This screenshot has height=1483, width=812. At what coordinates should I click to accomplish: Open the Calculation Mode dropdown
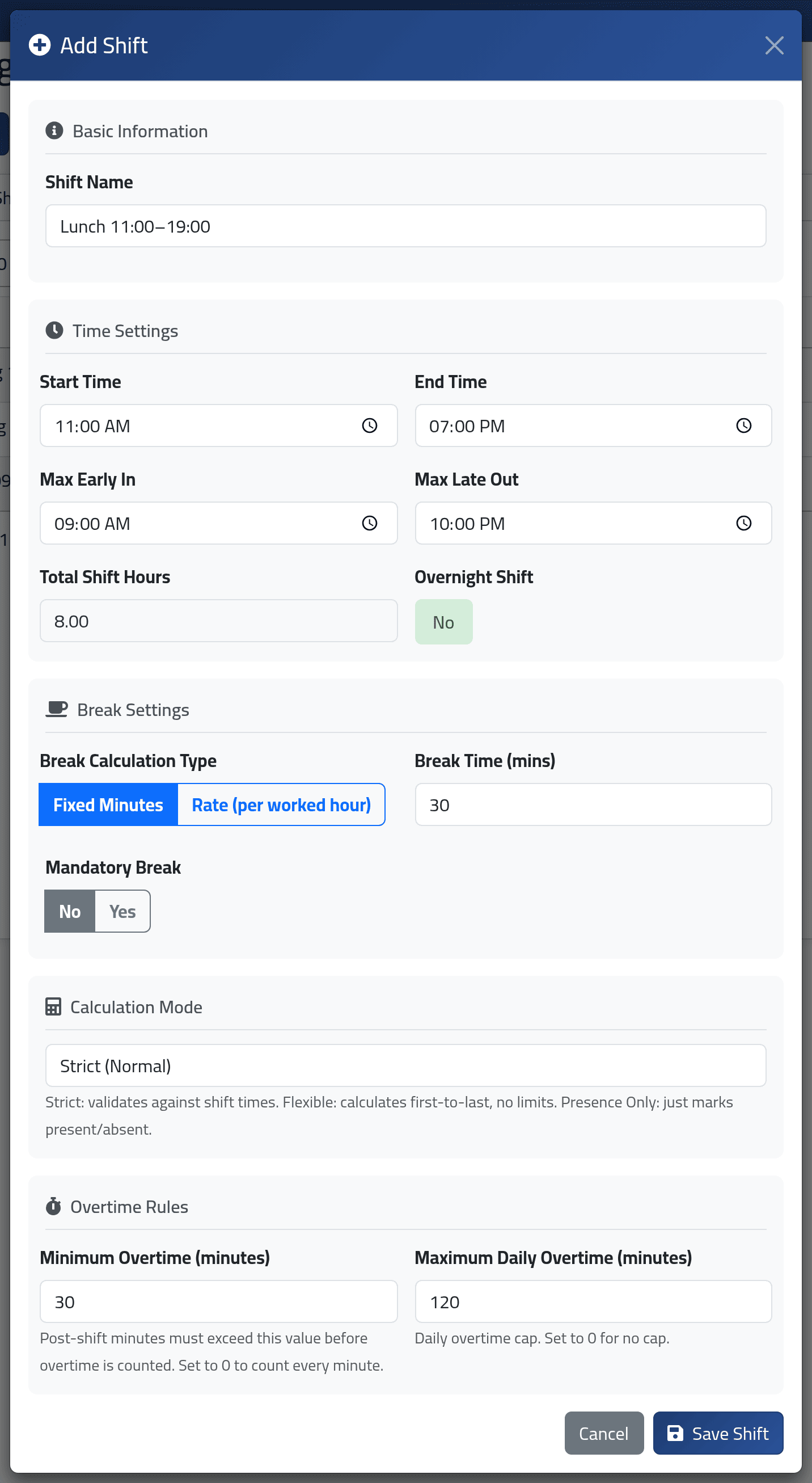coord(405,1065)
